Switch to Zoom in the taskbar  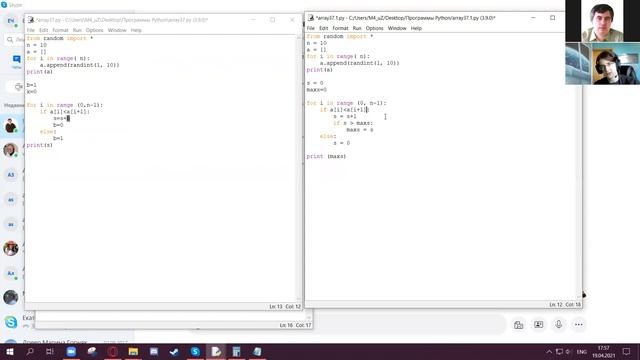coord(71,351)
